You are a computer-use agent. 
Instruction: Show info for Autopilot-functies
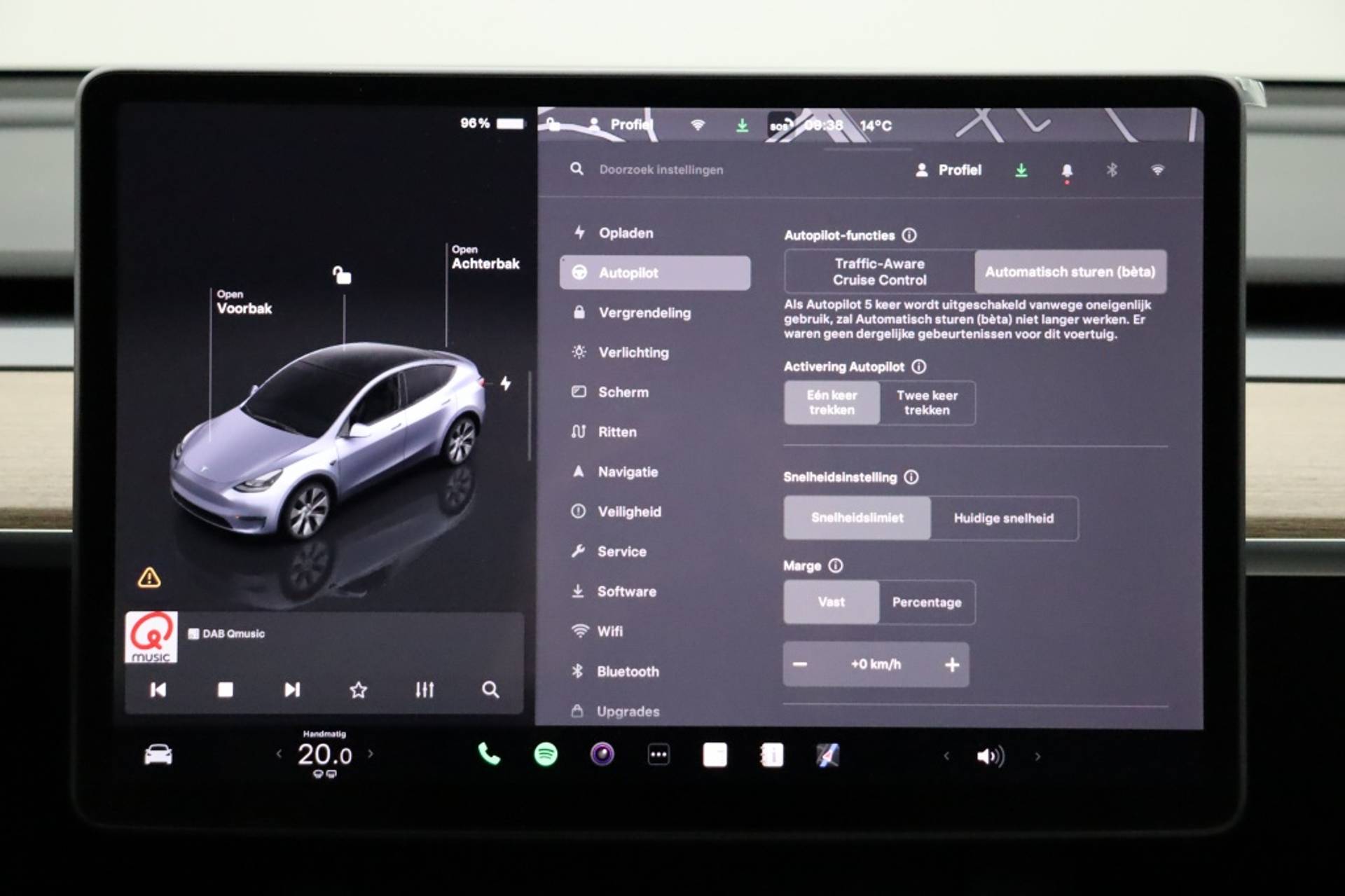click(x=909, y=235)
